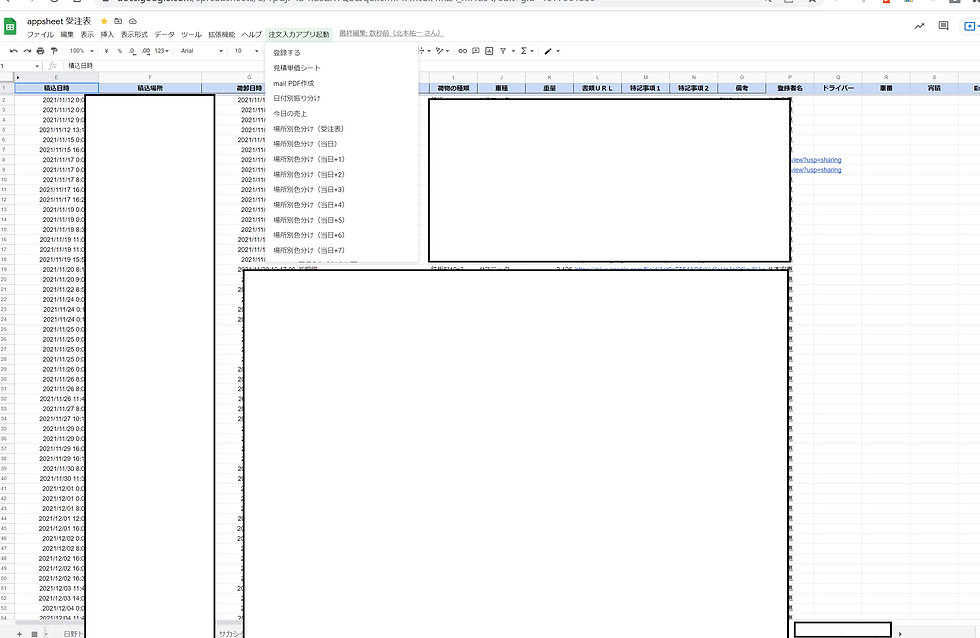Choose 登録する from the menu
Screen dimensions: 980x638
(287, 52)
